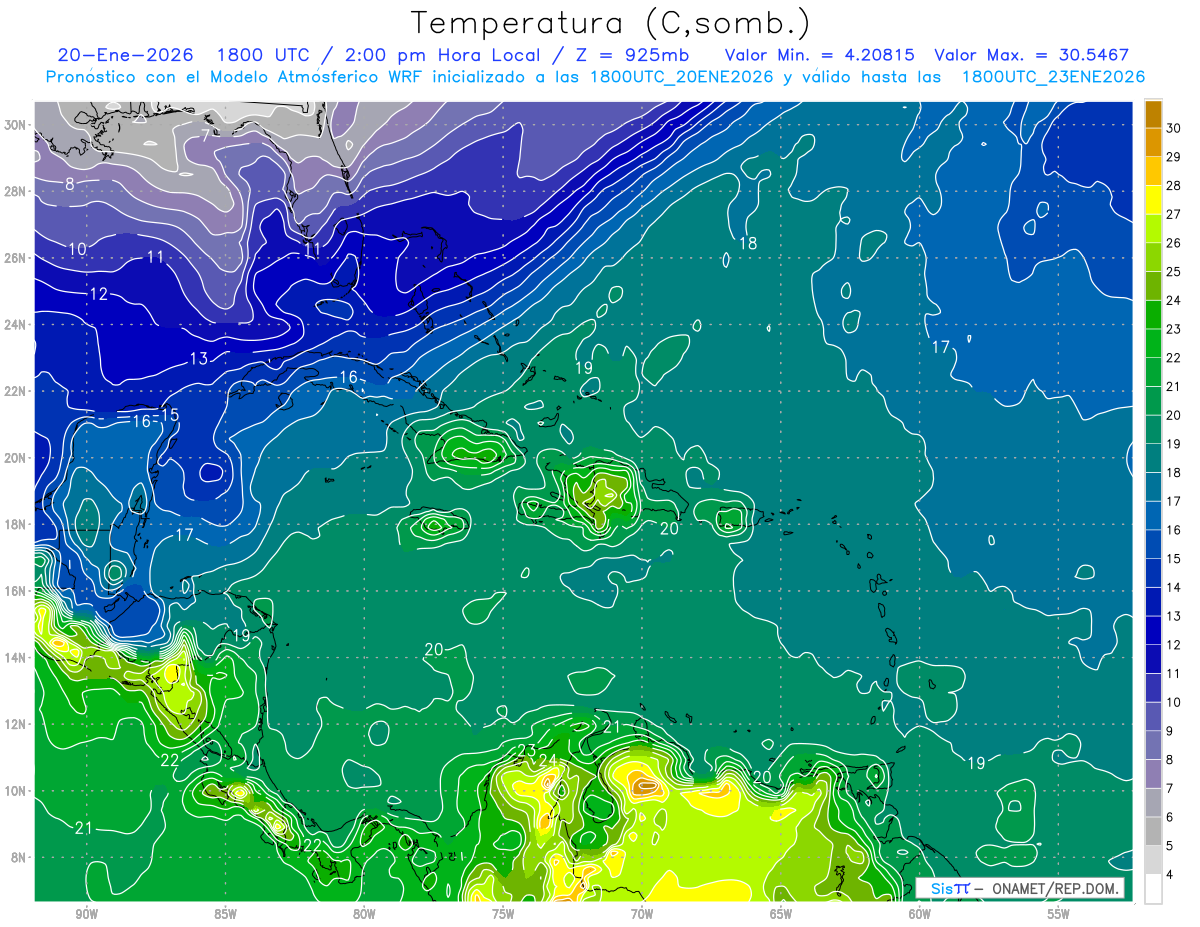1200x927 pixels.
Task: Click the lime swatch between 26 and 27
Action: click(x=1153, y=229)
